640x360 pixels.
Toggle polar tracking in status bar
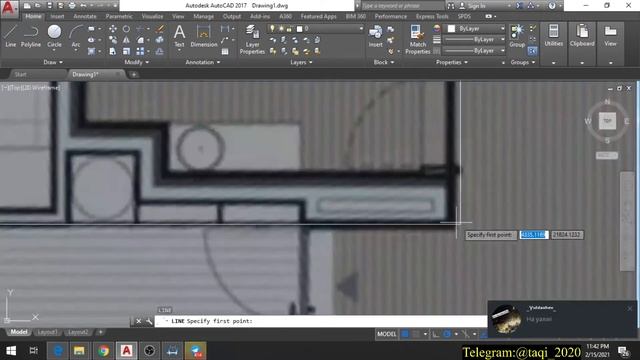447,334
